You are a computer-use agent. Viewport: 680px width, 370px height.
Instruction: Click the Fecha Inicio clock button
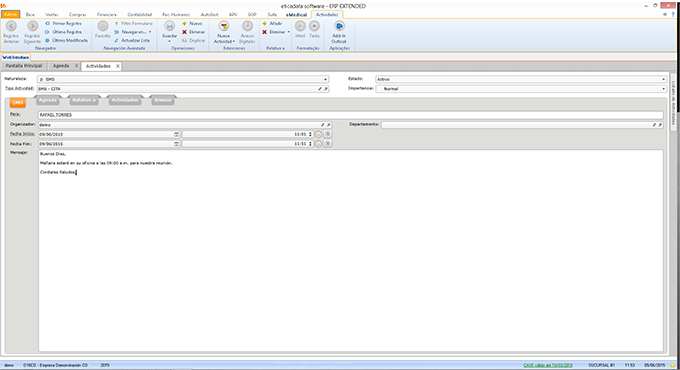tap(318, 134)
